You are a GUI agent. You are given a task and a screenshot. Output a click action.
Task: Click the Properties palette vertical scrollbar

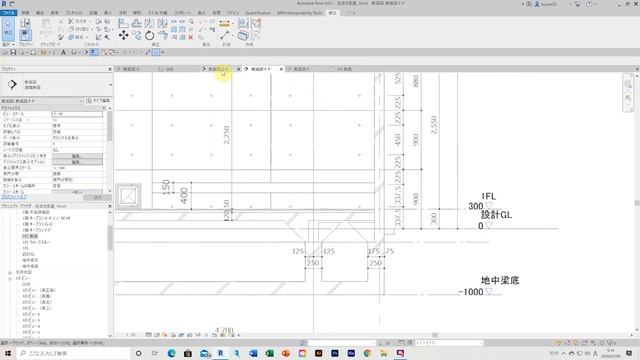110,127
